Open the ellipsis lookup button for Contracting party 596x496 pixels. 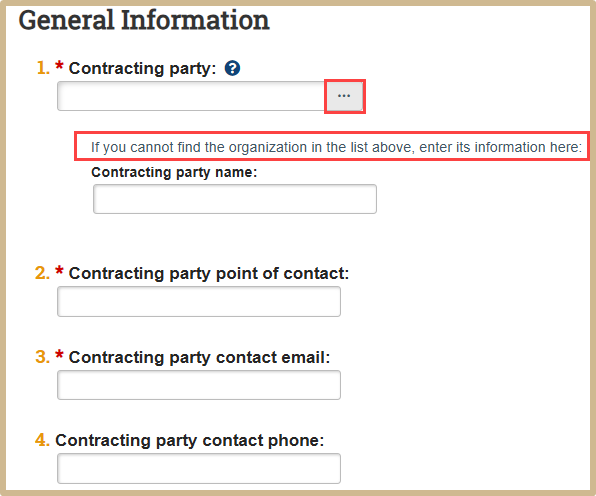point(344,96)
